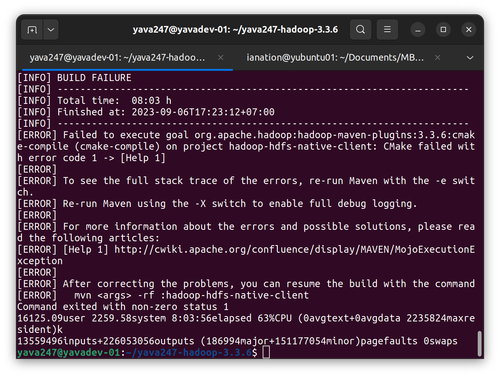Click the 'Failed to execute goal' error line
The image size is (500, 377).
tap(246, 146)
